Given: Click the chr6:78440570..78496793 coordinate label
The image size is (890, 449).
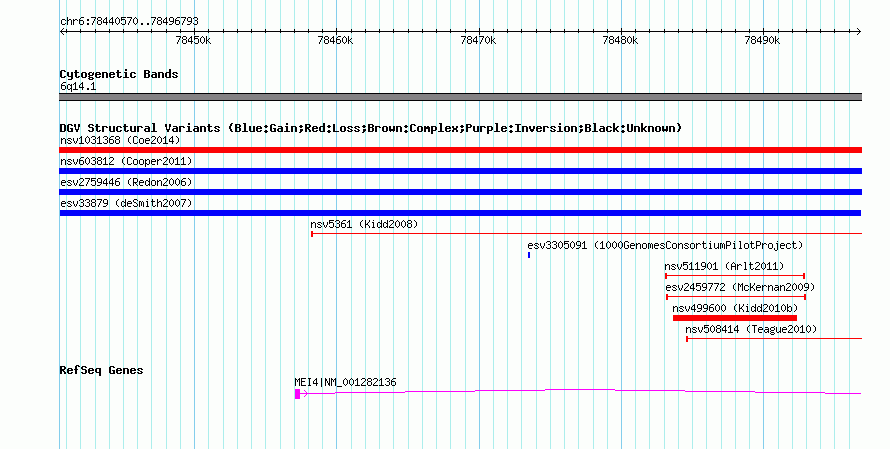Looking at the screenshot, I should pos(129,22).
